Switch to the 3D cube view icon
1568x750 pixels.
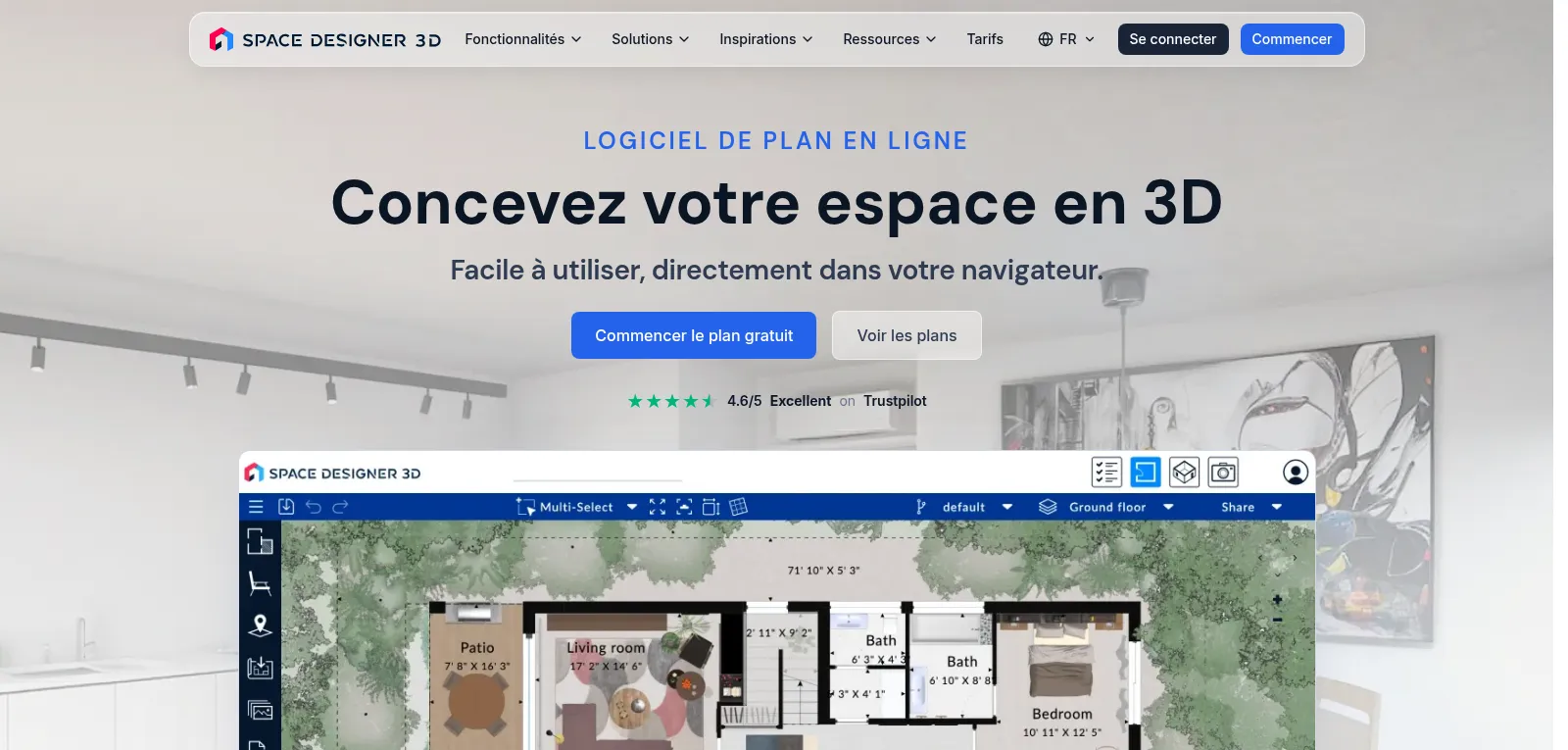(x=1185, y=473)
